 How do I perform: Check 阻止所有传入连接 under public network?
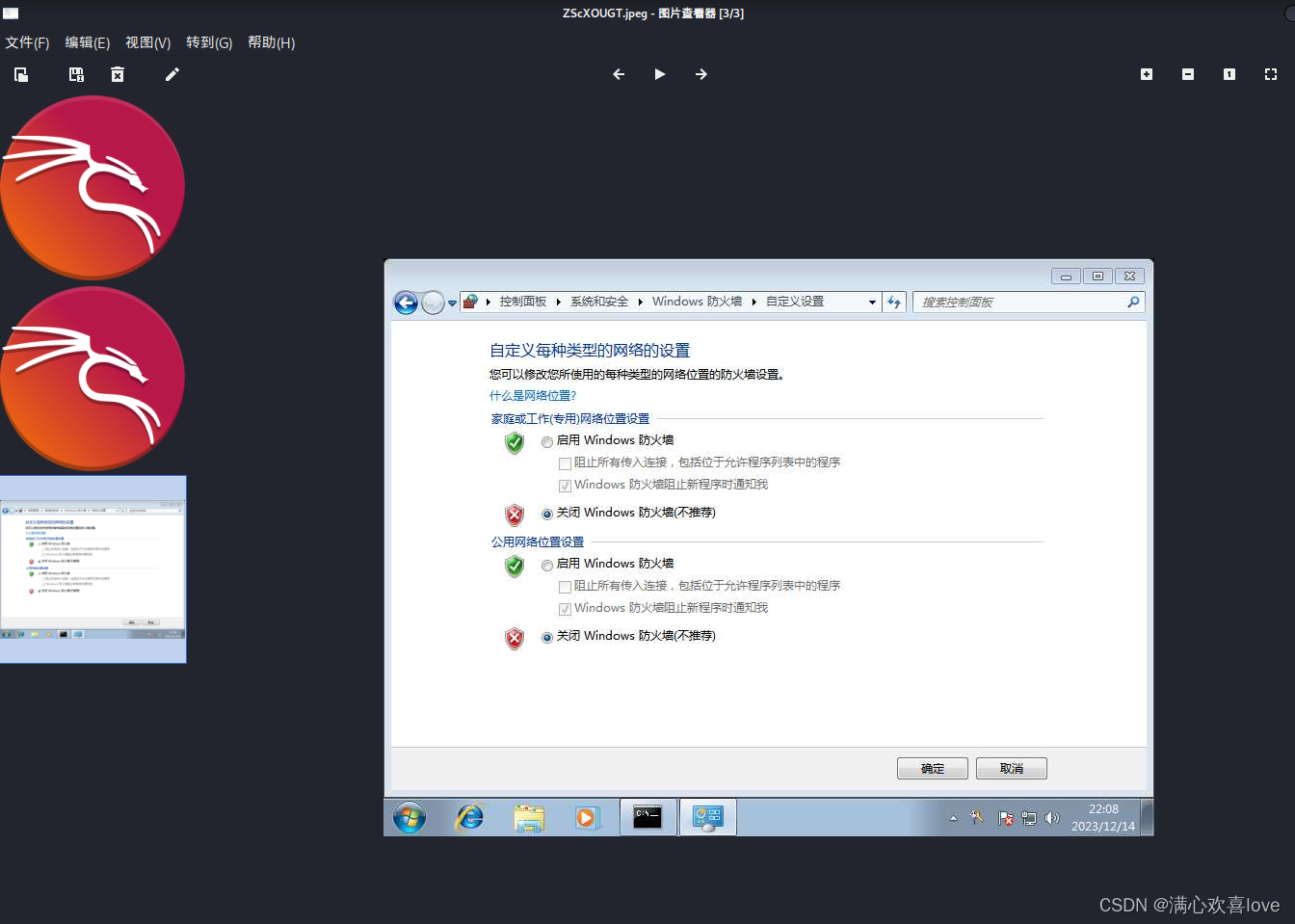[x=566, y=587]
